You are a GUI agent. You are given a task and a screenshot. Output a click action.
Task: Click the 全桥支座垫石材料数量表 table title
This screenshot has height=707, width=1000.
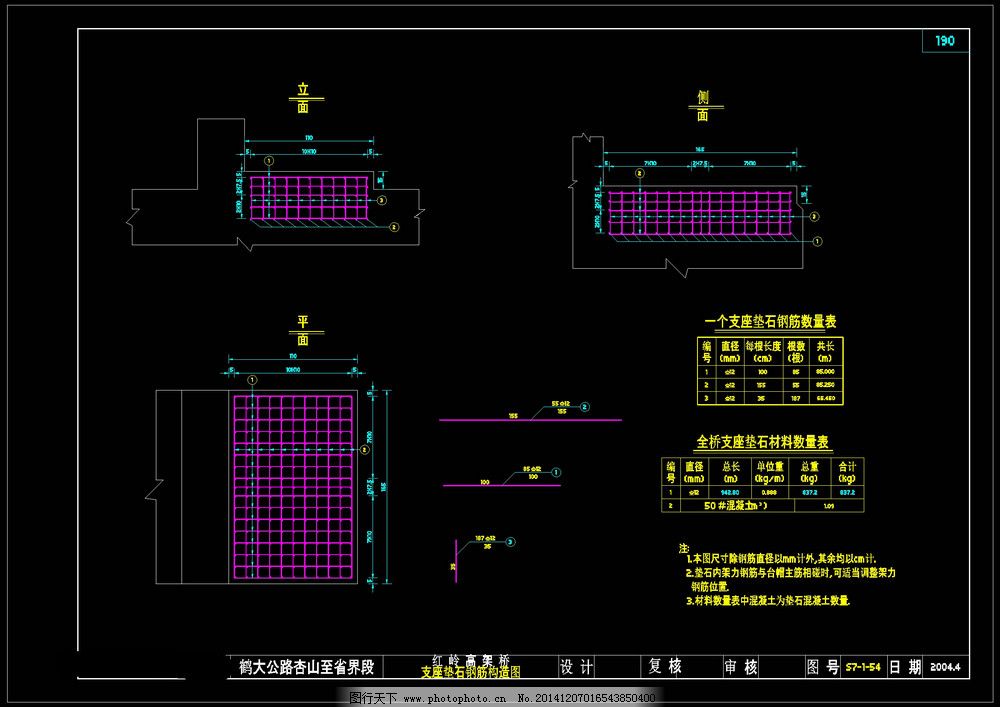coord(764,442)
